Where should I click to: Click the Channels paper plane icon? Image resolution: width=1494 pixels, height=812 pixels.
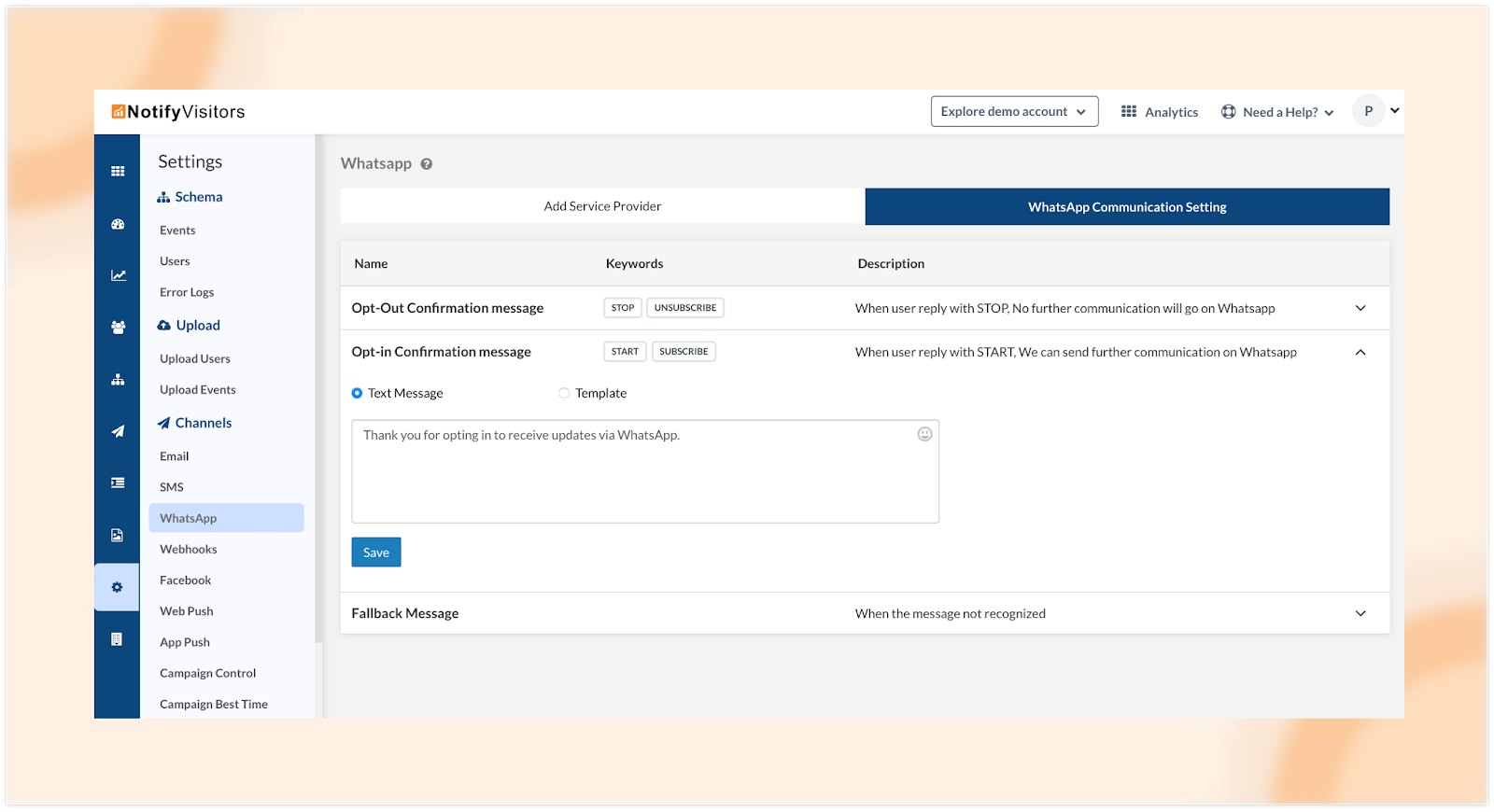tap(164, 423)
